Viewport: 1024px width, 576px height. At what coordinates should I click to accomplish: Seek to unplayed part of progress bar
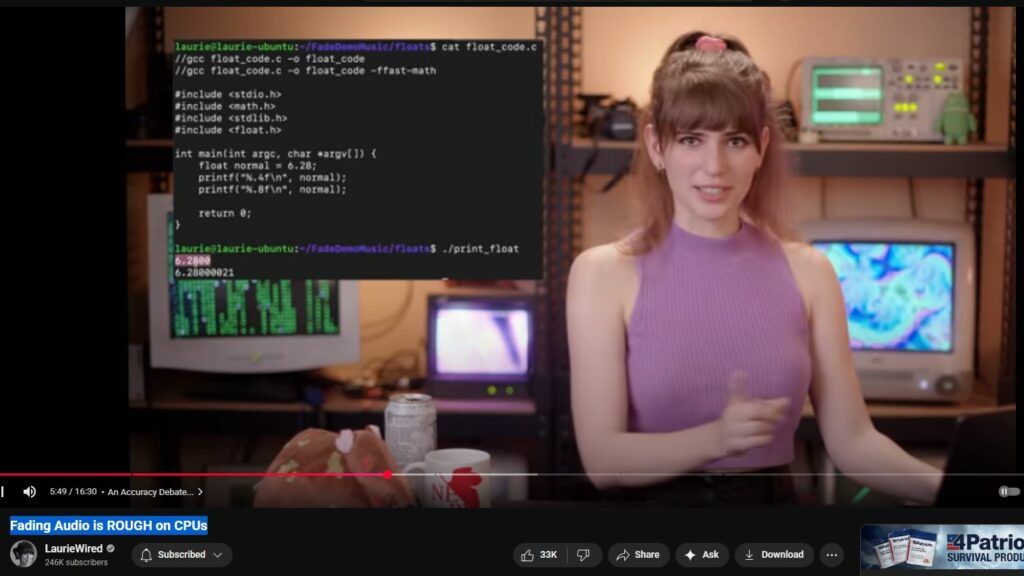click(x=700, y=474)
